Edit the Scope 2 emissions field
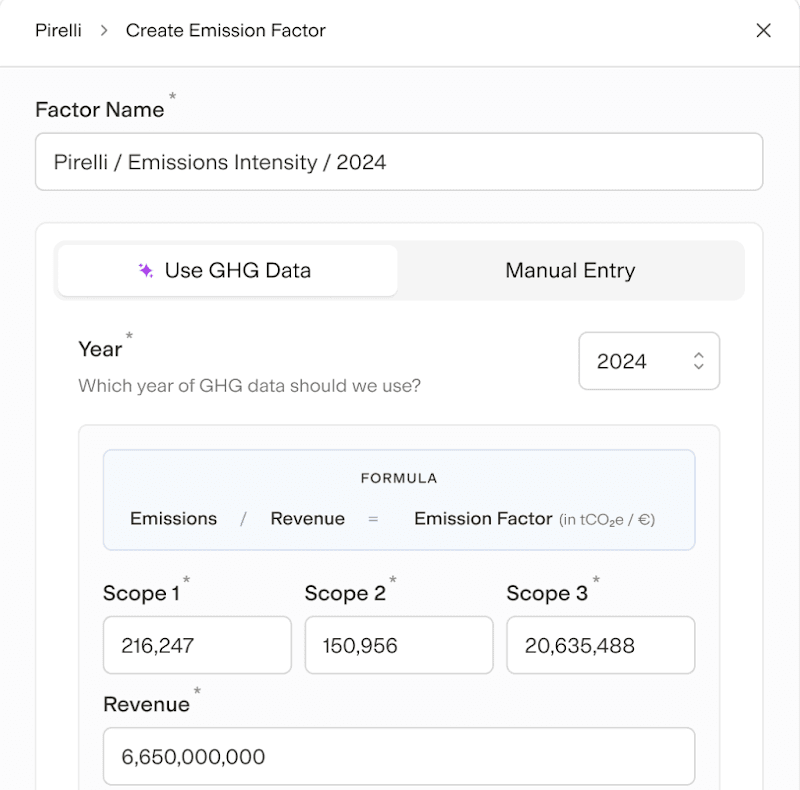Viewport: 800px width, 790px height. 399,645
